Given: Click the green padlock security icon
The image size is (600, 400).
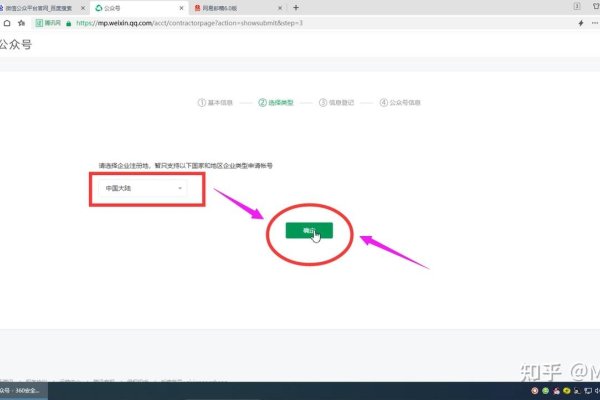Looking at the screenshot, I should click(68, 23).
